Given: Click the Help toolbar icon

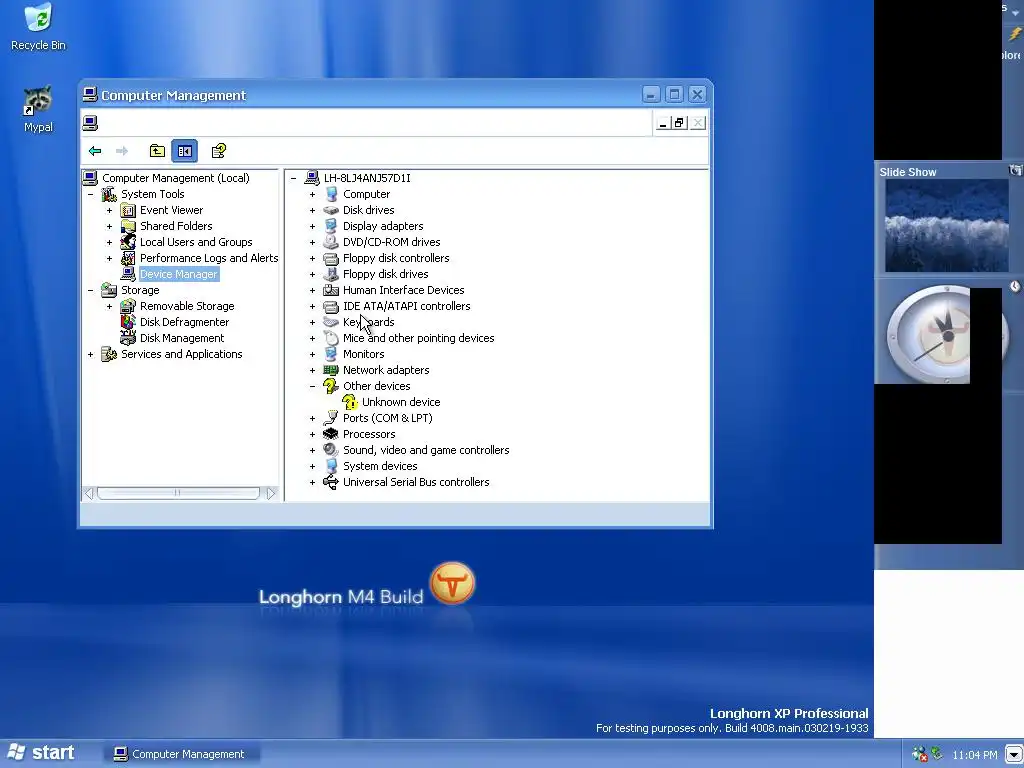Looking at the screenshot, I should click(x=219, y=151).
